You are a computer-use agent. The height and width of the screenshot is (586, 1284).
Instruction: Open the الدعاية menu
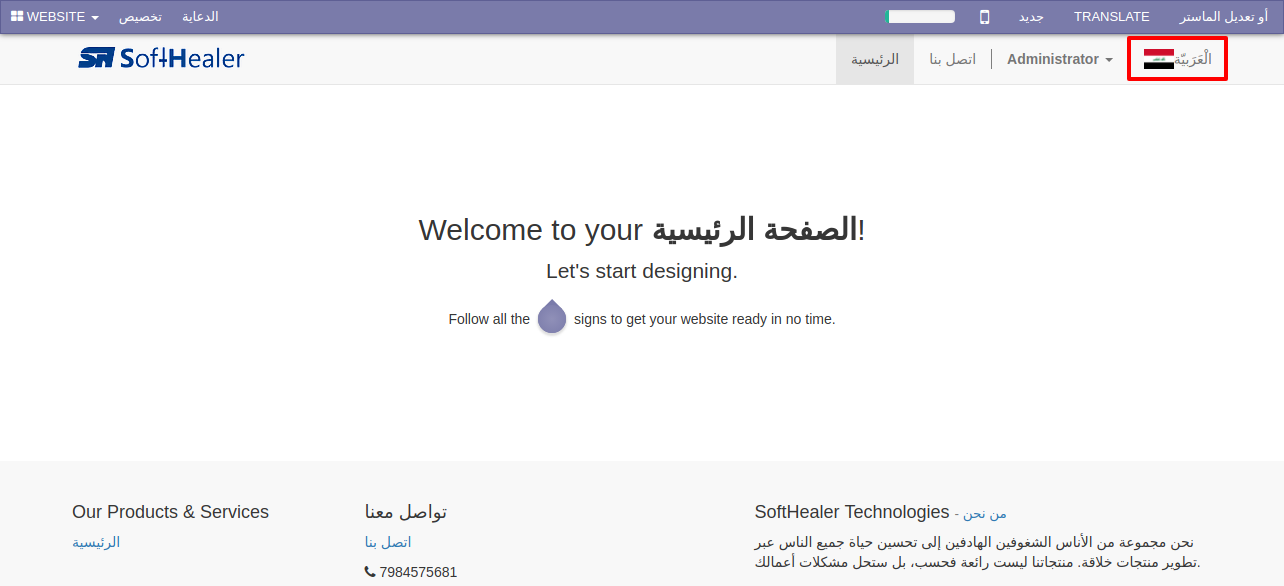(200, 17)
